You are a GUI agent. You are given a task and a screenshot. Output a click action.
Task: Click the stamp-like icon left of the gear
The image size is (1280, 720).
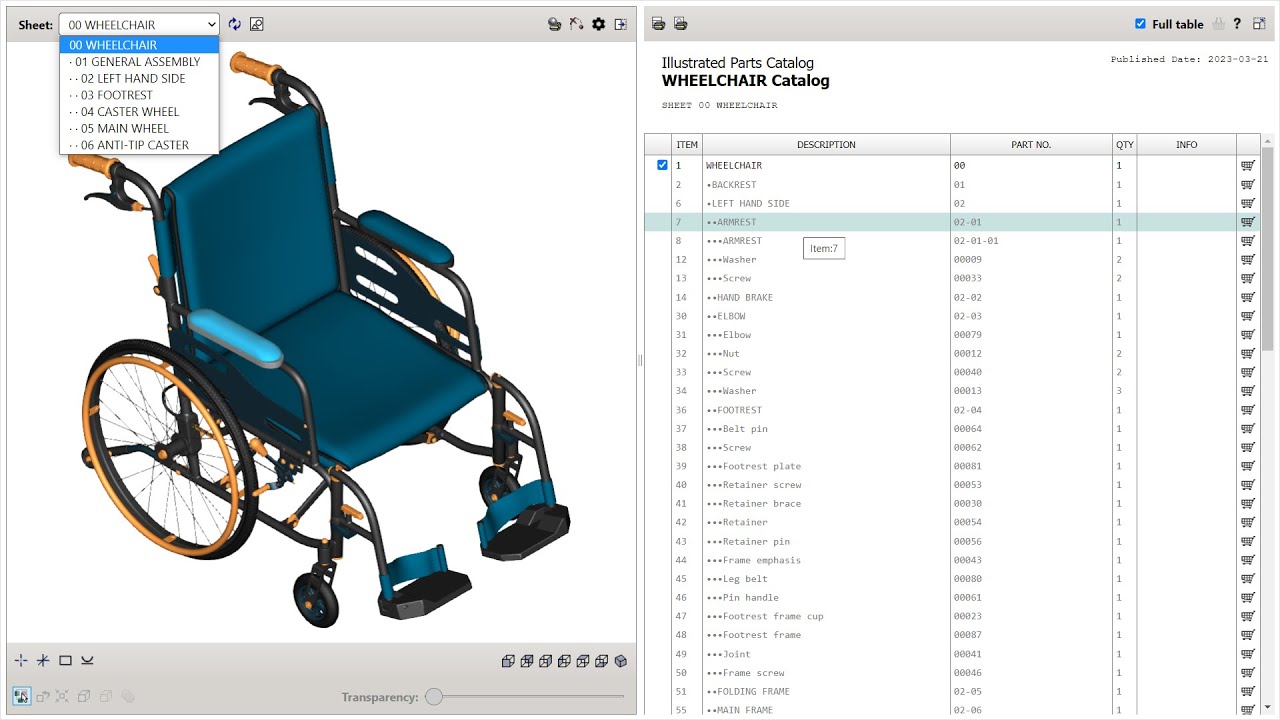(x=554, y=24)
